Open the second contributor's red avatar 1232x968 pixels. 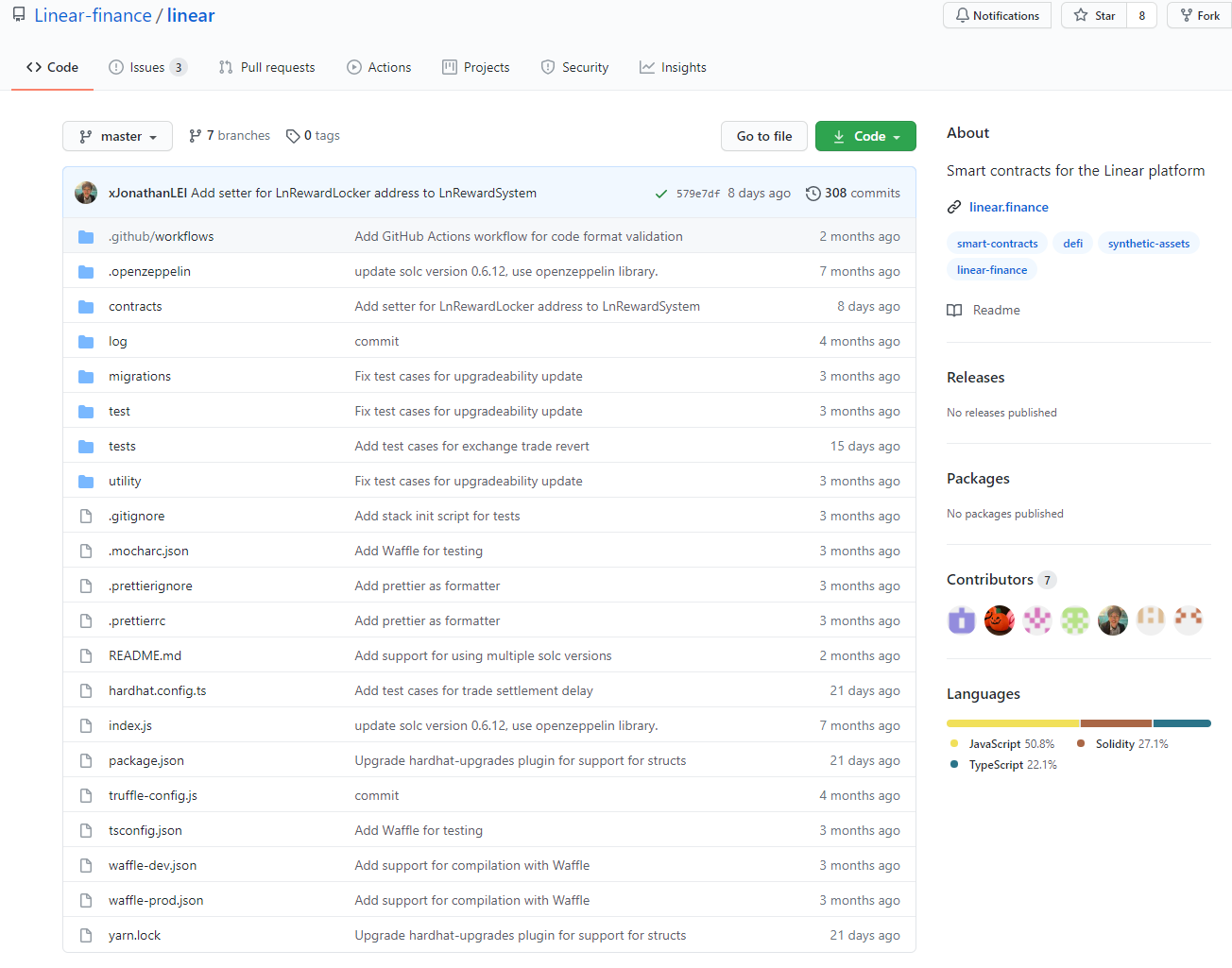pyautogui.click(x=1000, y=620)
